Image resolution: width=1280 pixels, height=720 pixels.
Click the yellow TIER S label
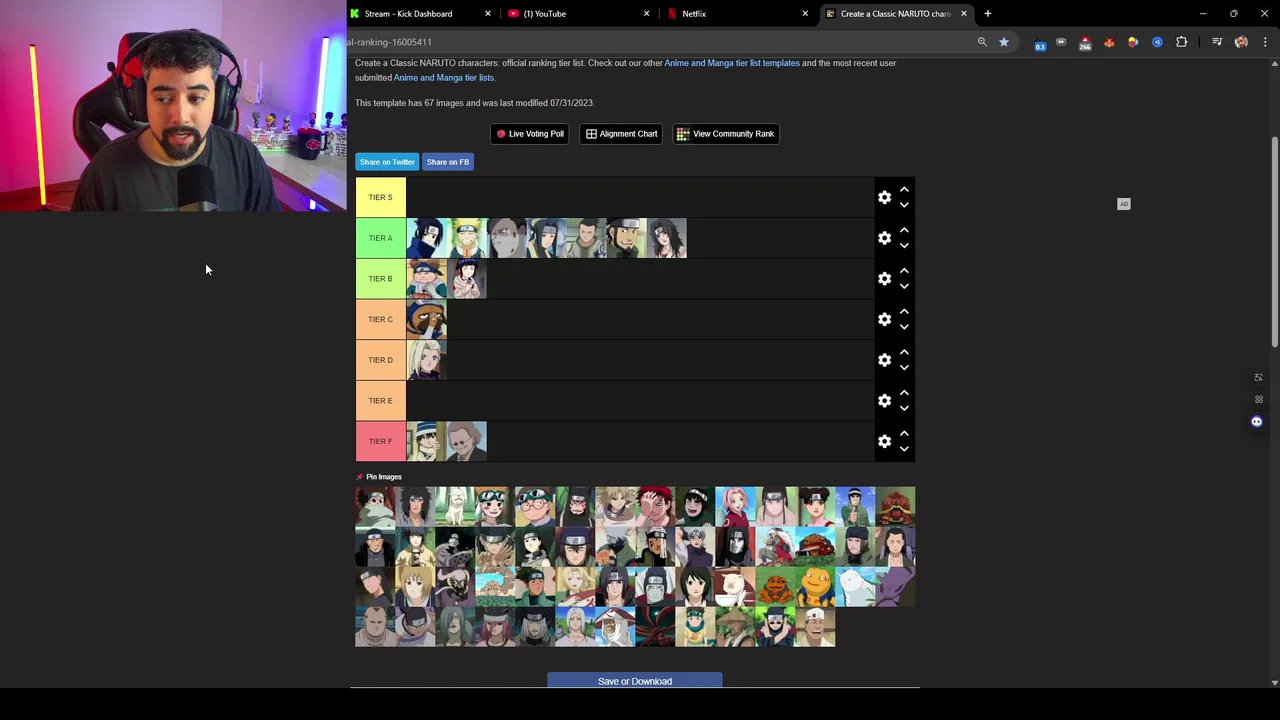(x=380, y=197)
